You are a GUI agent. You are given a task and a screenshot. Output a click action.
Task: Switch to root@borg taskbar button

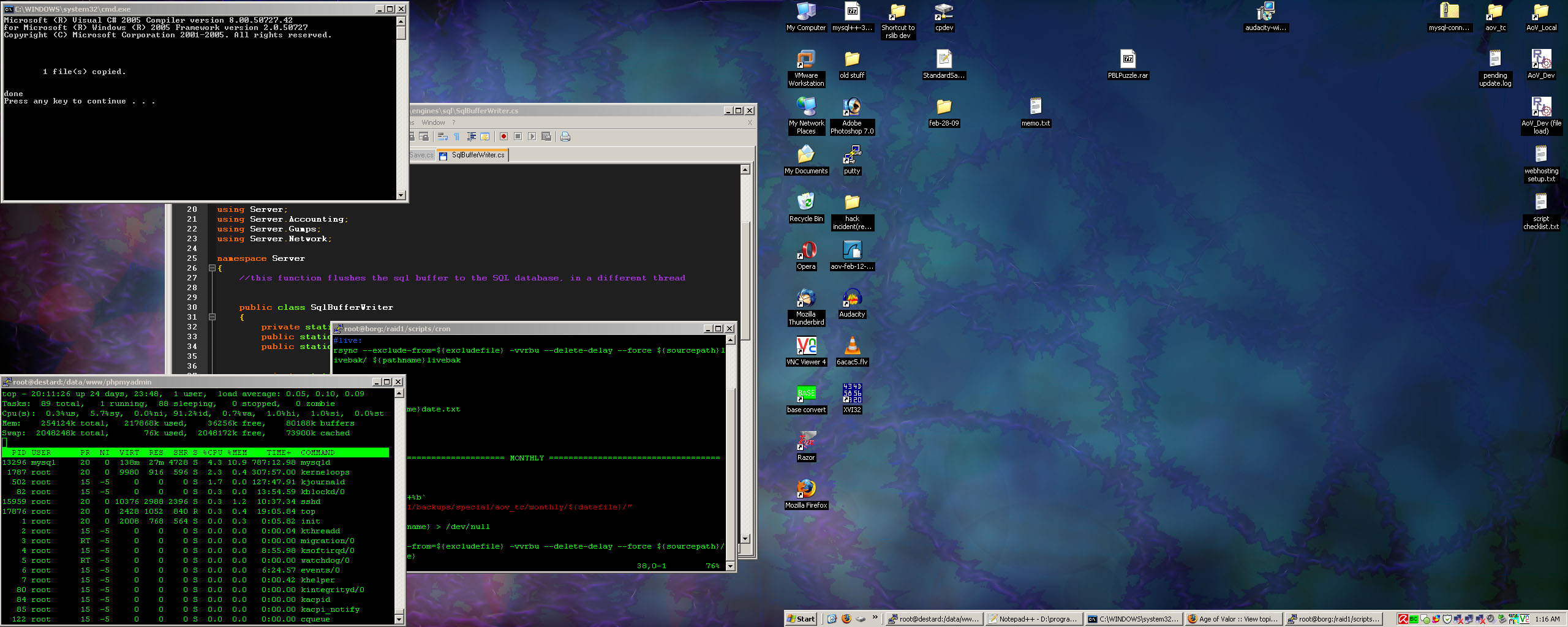pyautogui.click(x=1333, y=619)
